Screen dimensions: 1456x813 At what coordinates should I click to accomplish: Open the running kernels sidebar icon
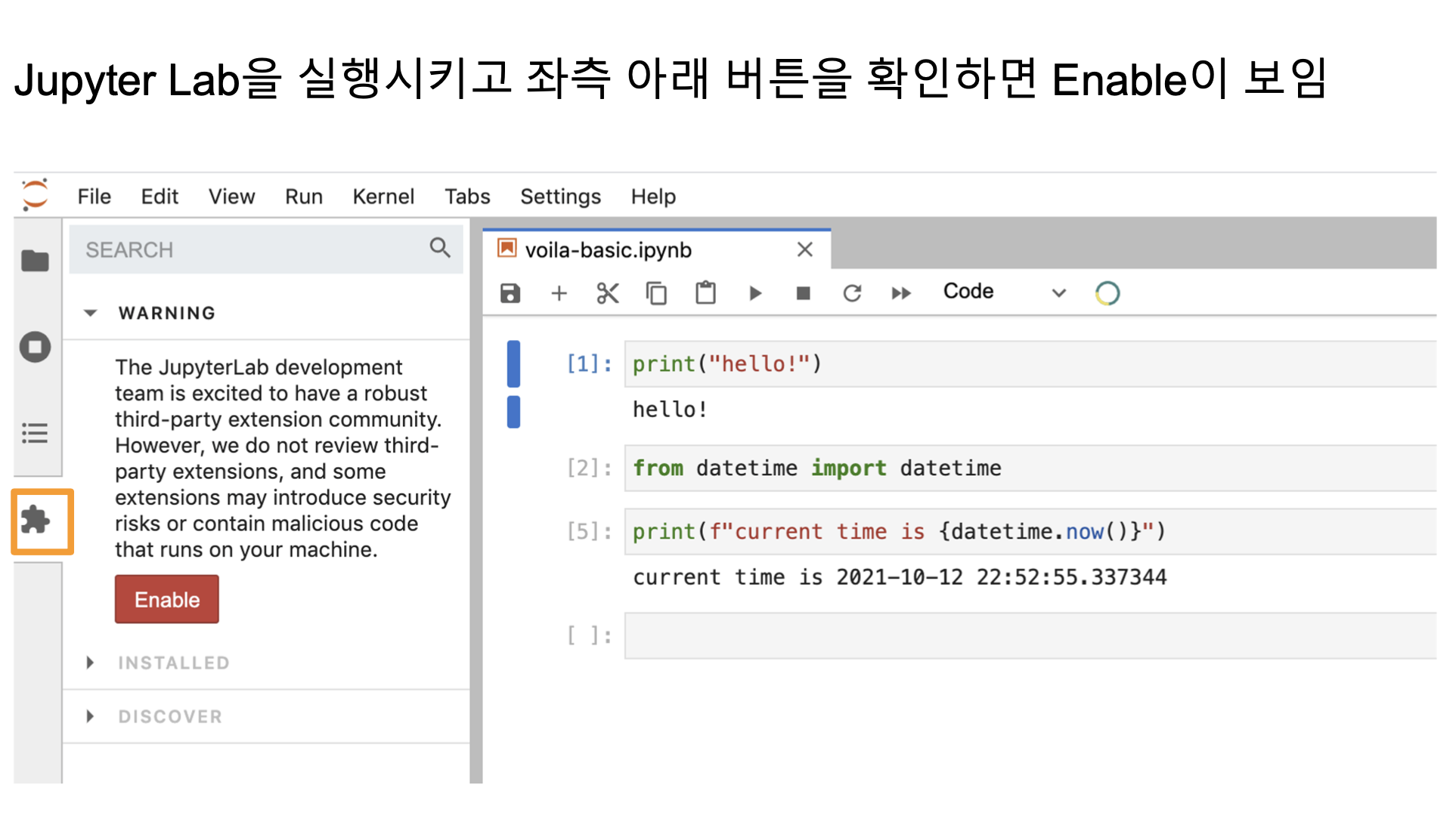pos(35,347)
